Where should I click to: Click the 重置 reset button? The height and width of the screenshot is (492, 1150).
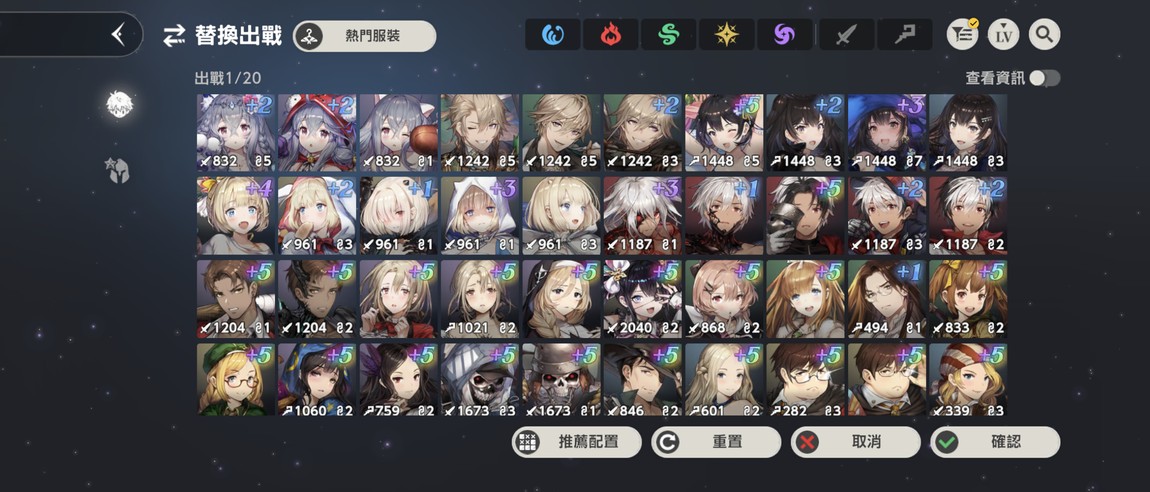point(716,442)
